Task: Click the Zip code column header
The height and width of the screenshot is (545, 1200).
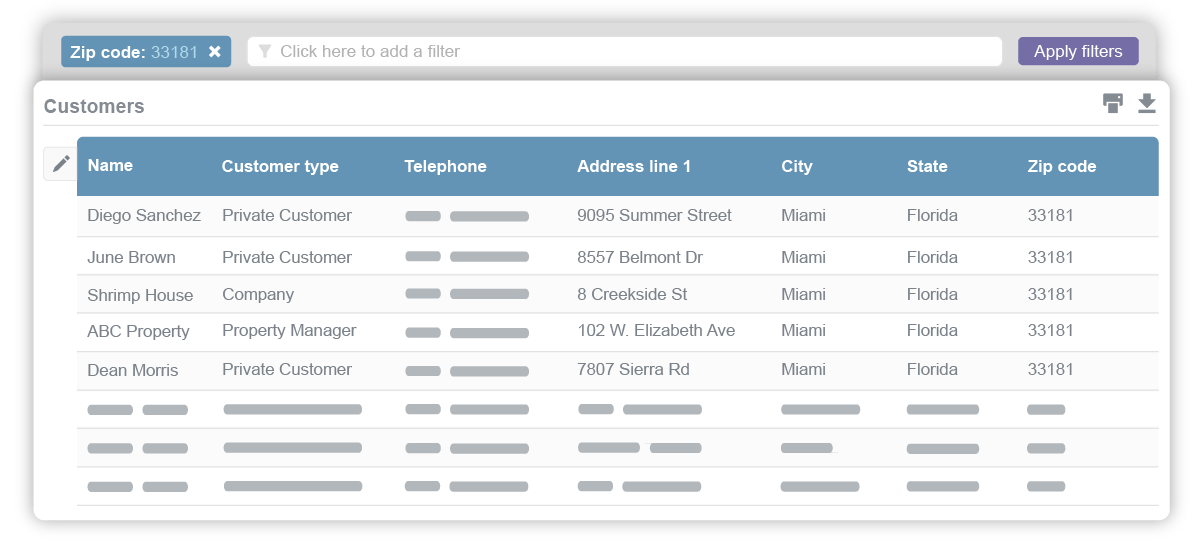Action: (1062, 167)
